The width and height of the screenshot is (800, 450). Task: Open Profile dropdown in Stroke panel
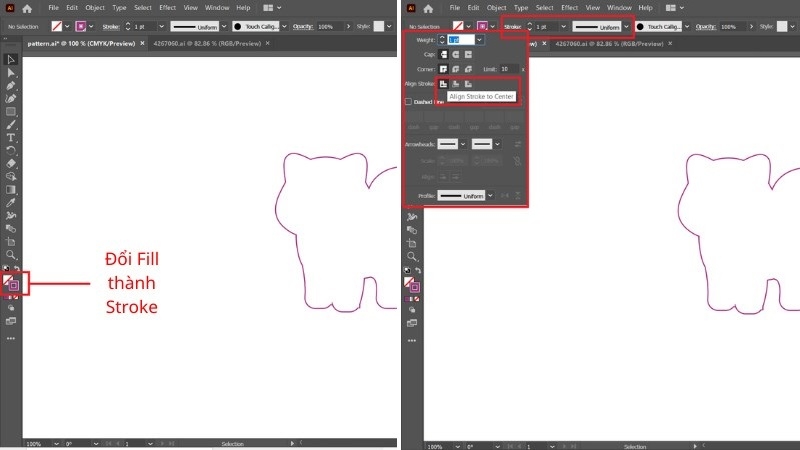click(x=490, y=196)
